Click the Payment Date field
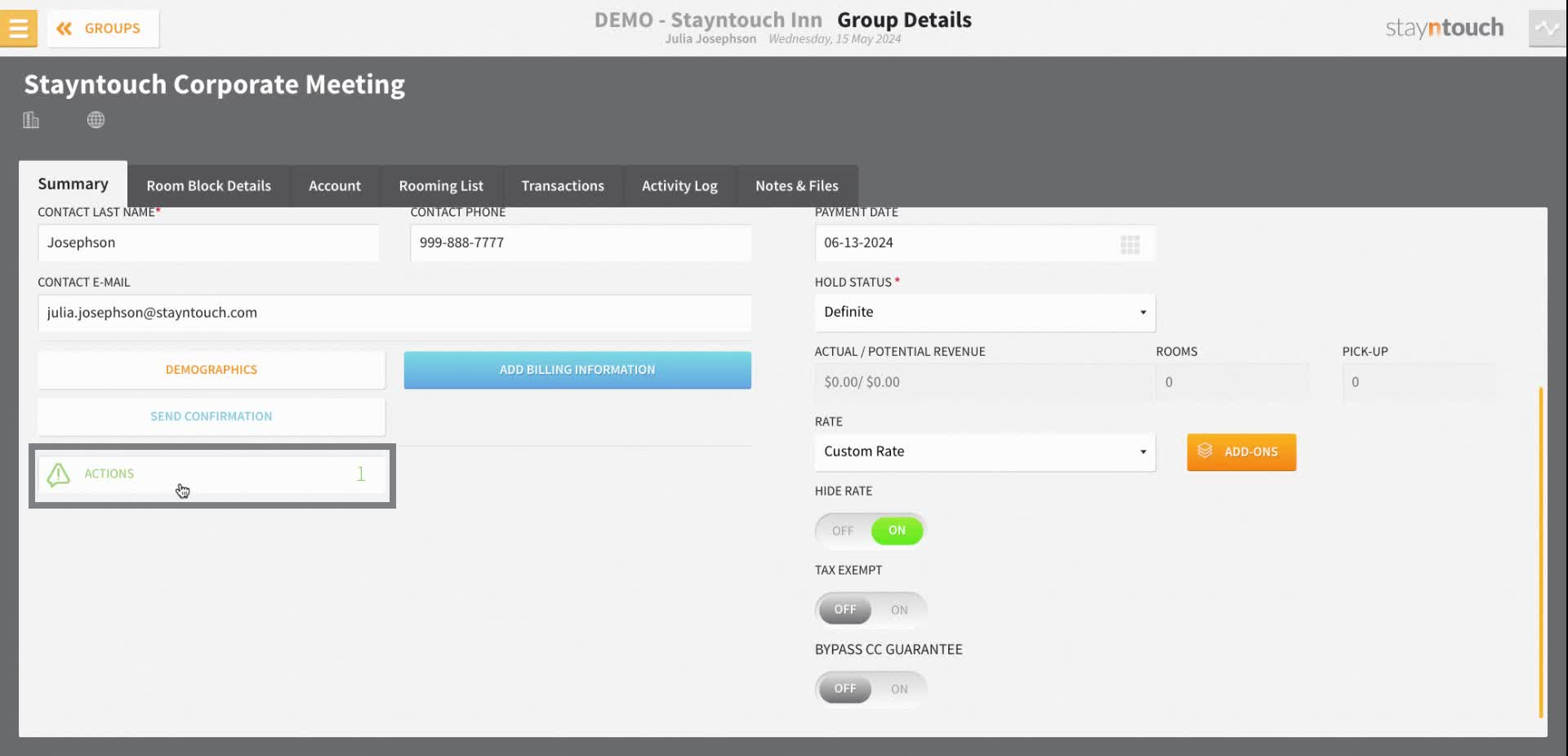Viewport: 1568px width, 756px height. click(x=985, y=243)
